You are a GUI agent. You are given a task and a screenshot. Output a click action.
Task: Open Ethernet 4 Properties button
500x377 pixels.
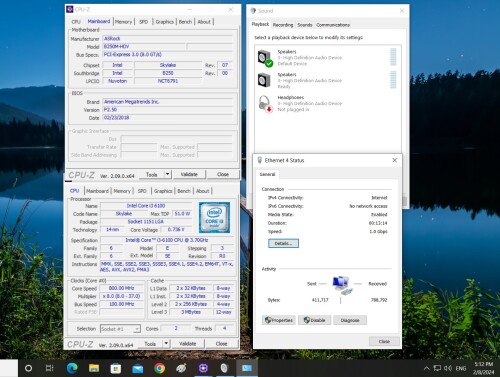tap(279, 320)
